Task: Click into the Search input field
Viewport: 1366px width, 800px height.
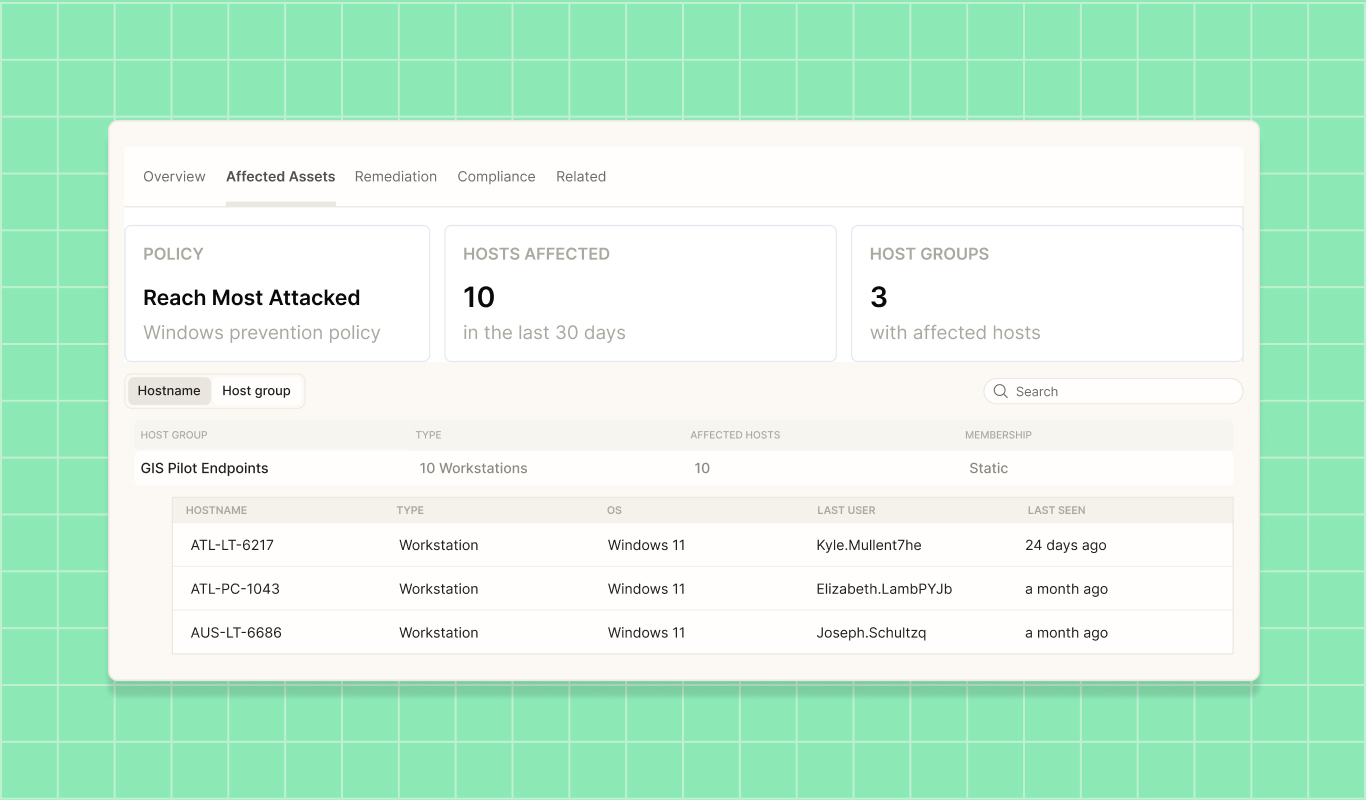Action: click(x=1113, y=391)
